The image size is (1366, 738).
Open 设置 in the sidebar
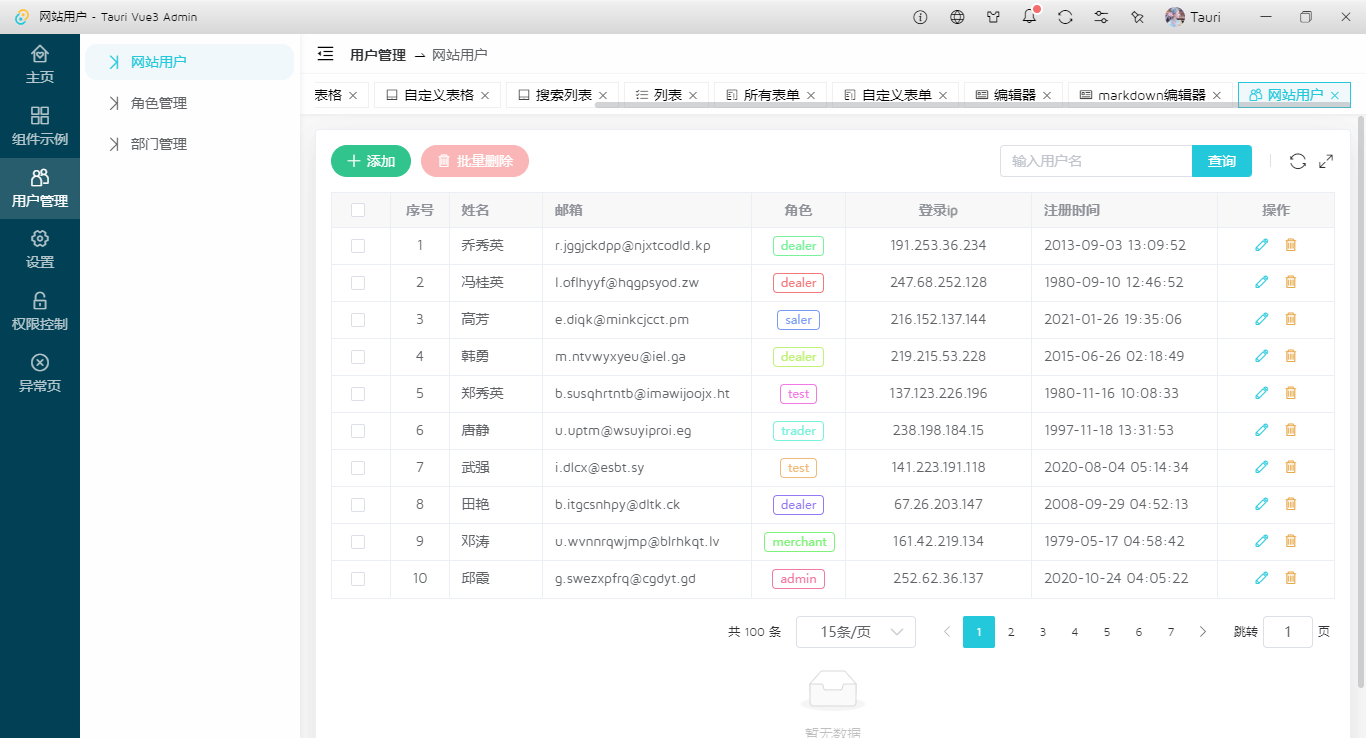pyautogui.click(x=40, y=250)
